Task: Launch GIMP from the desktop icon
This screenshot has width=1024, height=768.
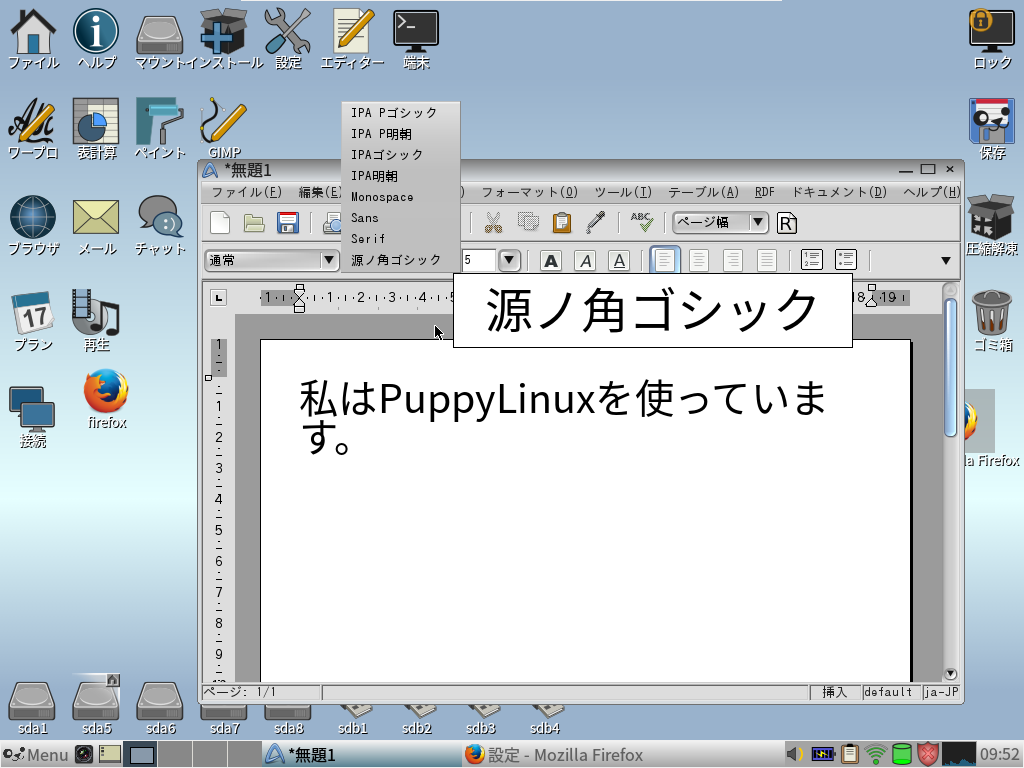Action: [222, 120]
